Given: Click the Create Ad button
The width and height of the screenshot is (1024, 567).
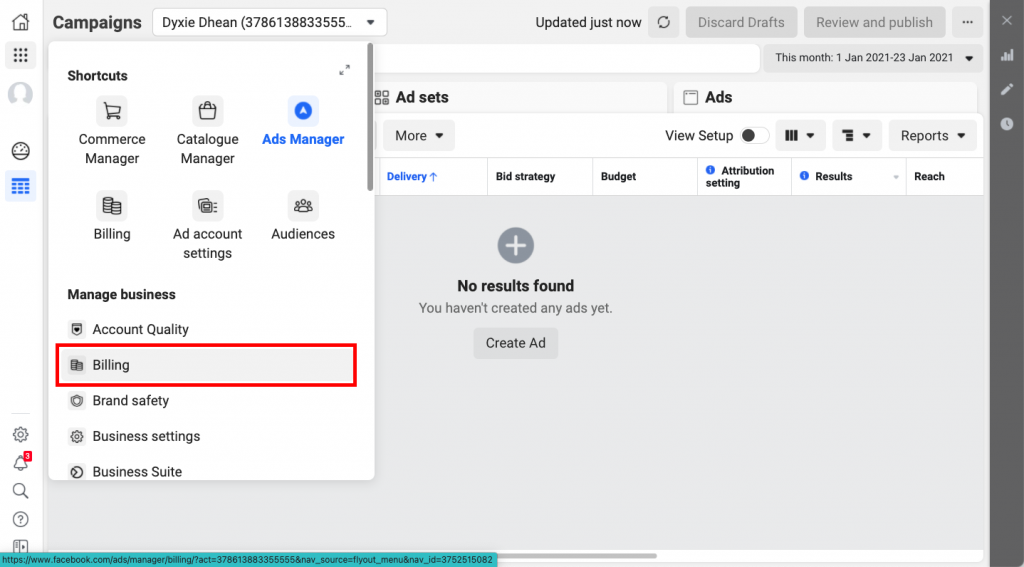Looking at the screenshot, I should coord(515,343).
